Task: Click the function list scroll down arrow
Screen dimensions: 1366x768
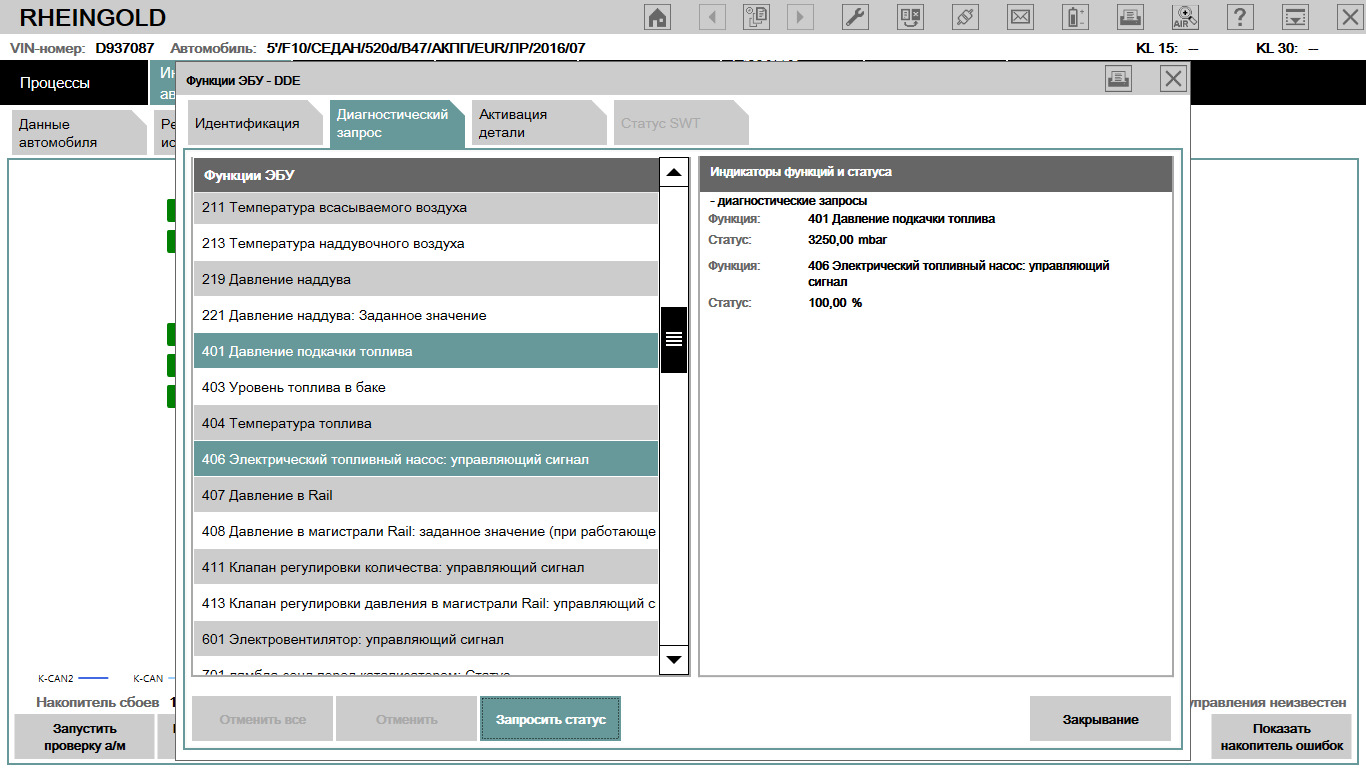Action: [x=674, y=660]
